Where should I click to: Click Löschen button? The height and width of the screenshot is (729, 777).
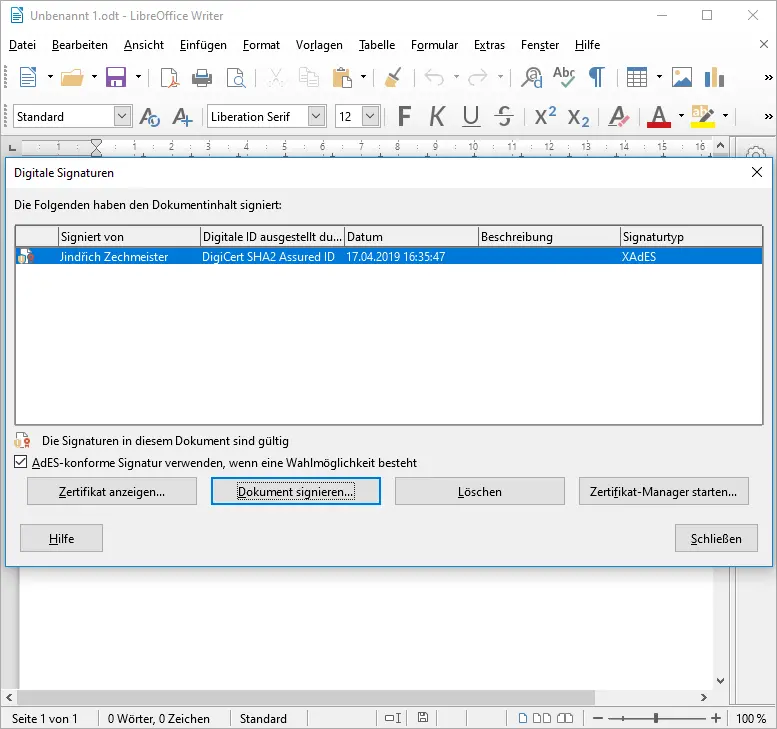pos(480,491)
